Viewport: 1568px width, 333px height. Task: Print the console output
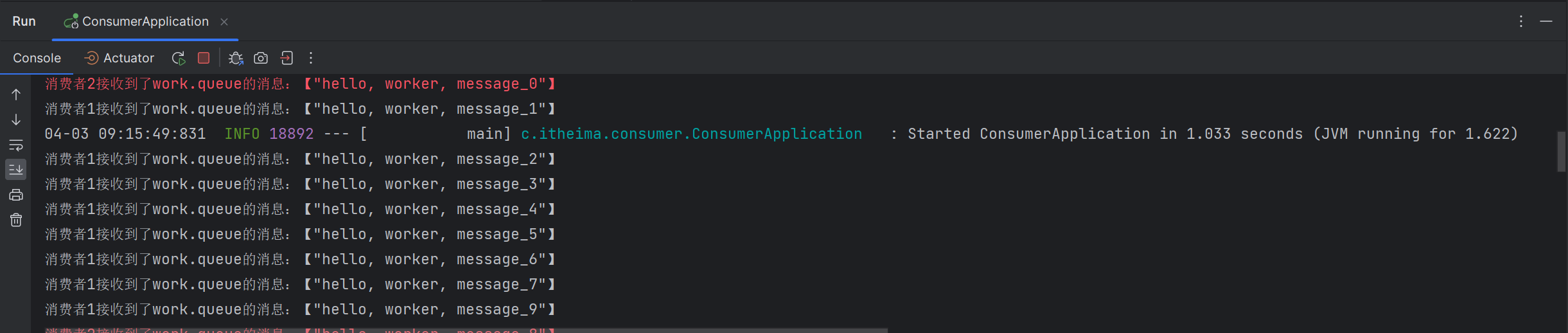16,195
